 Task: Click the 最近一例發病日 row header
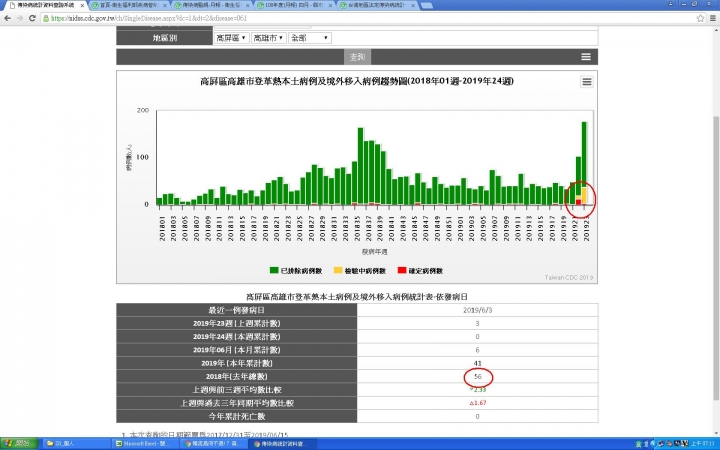(236, 310)
